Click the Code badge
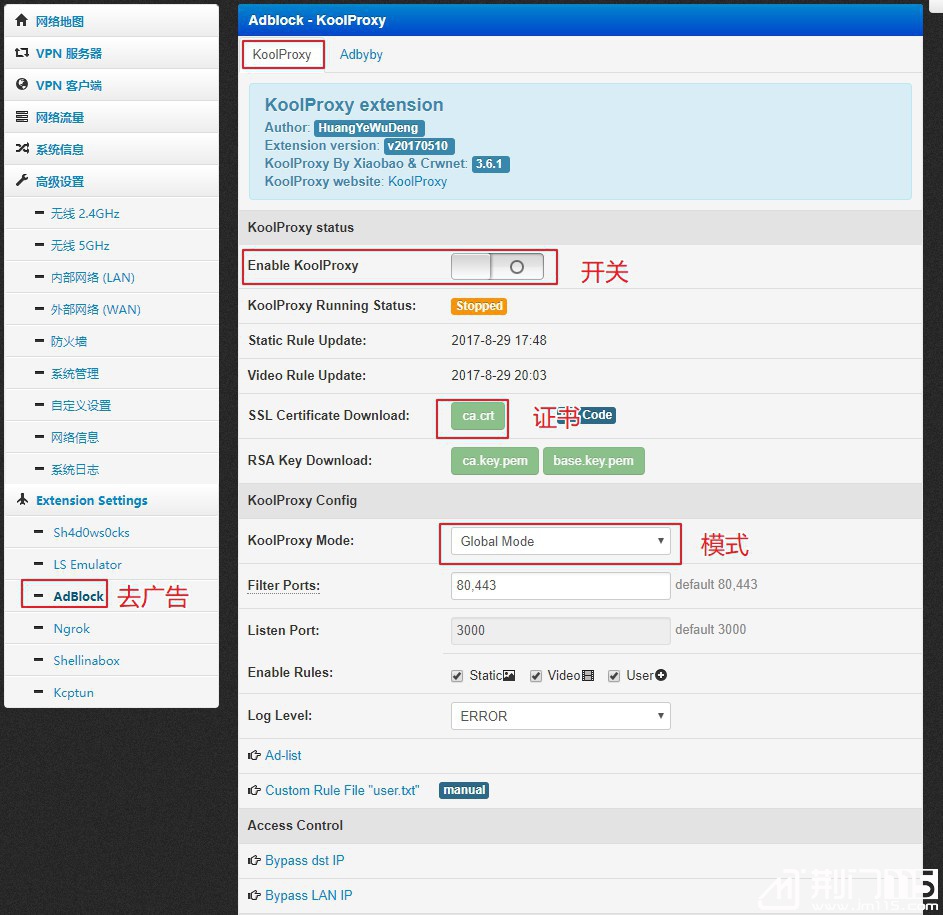 click(597, 415)
